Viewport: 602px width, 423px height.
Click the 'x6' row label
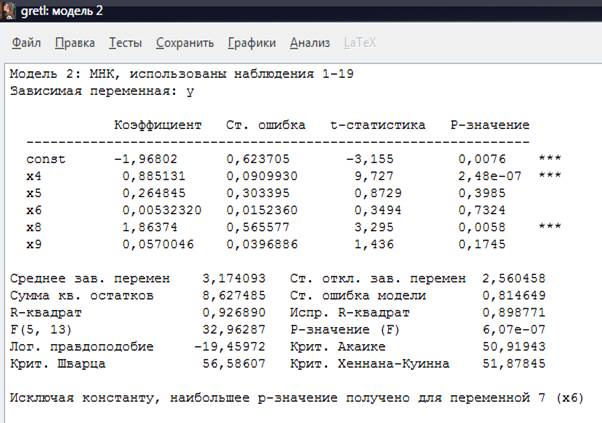(x=34, y=210)
